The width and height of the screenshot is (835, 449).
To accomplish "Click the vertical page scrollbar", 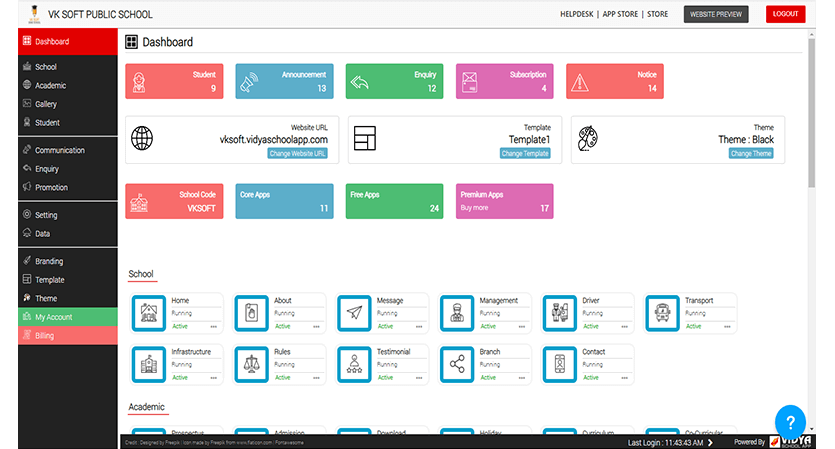I will click(x=812, y=113).
